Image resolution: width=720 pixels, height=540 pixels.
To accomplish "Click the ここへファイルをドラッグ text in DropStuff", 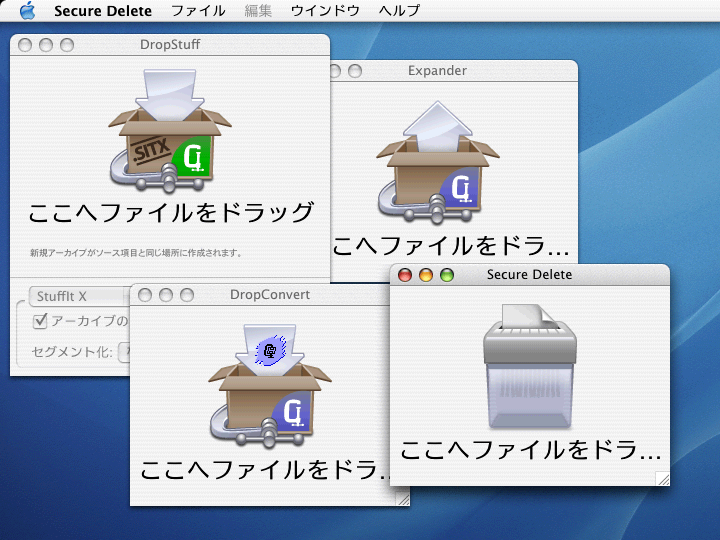I will (x=171, y=213).
